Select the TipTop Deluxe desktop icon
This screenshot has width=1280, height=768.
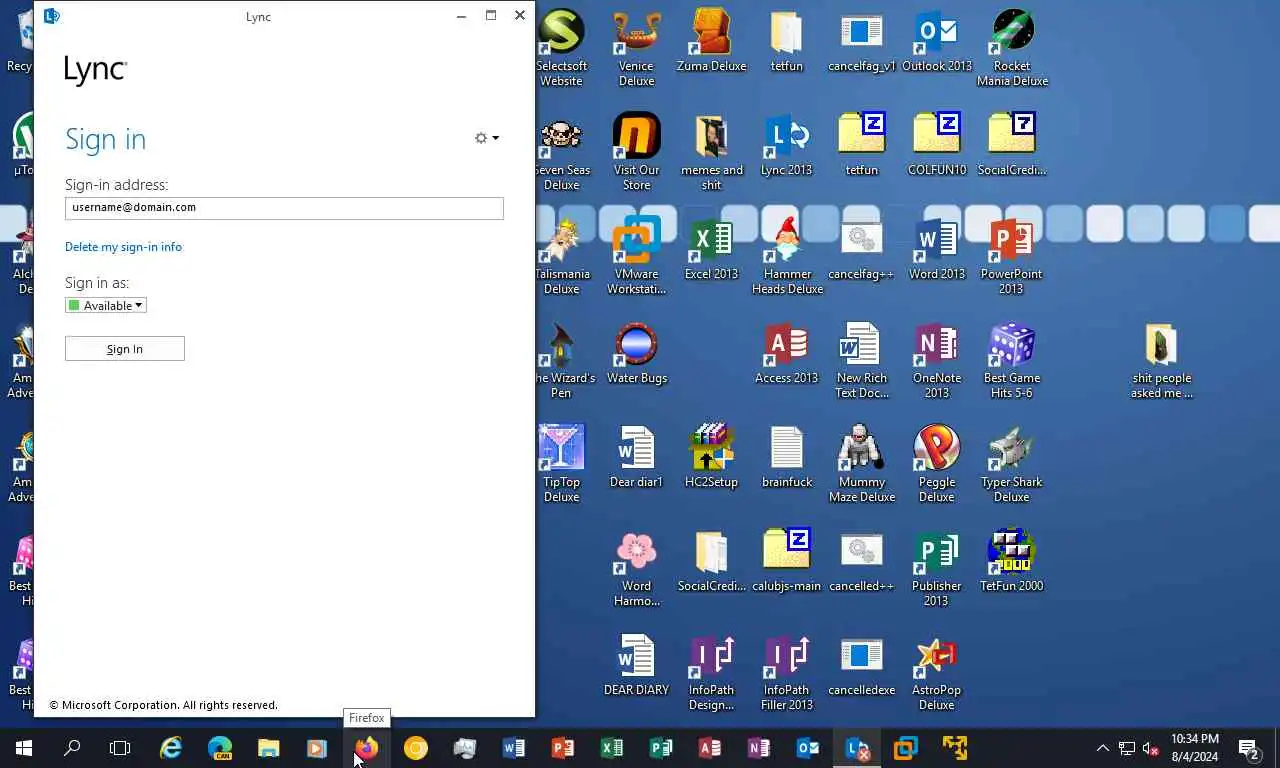tap(561, 464)
